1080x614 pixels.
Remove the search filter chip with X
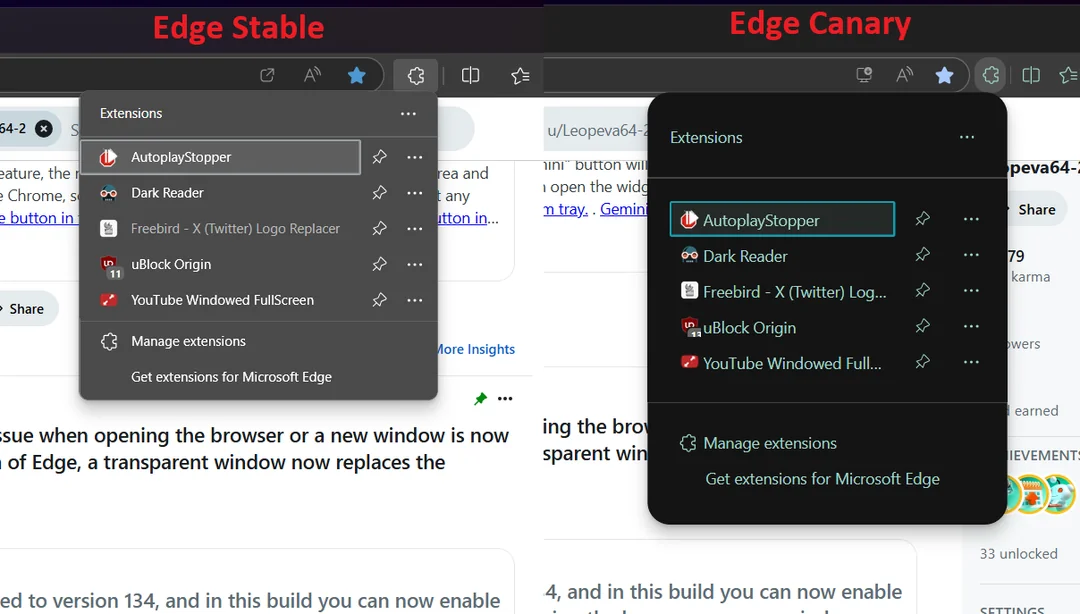pyautogui.click(x=43, y=129)
